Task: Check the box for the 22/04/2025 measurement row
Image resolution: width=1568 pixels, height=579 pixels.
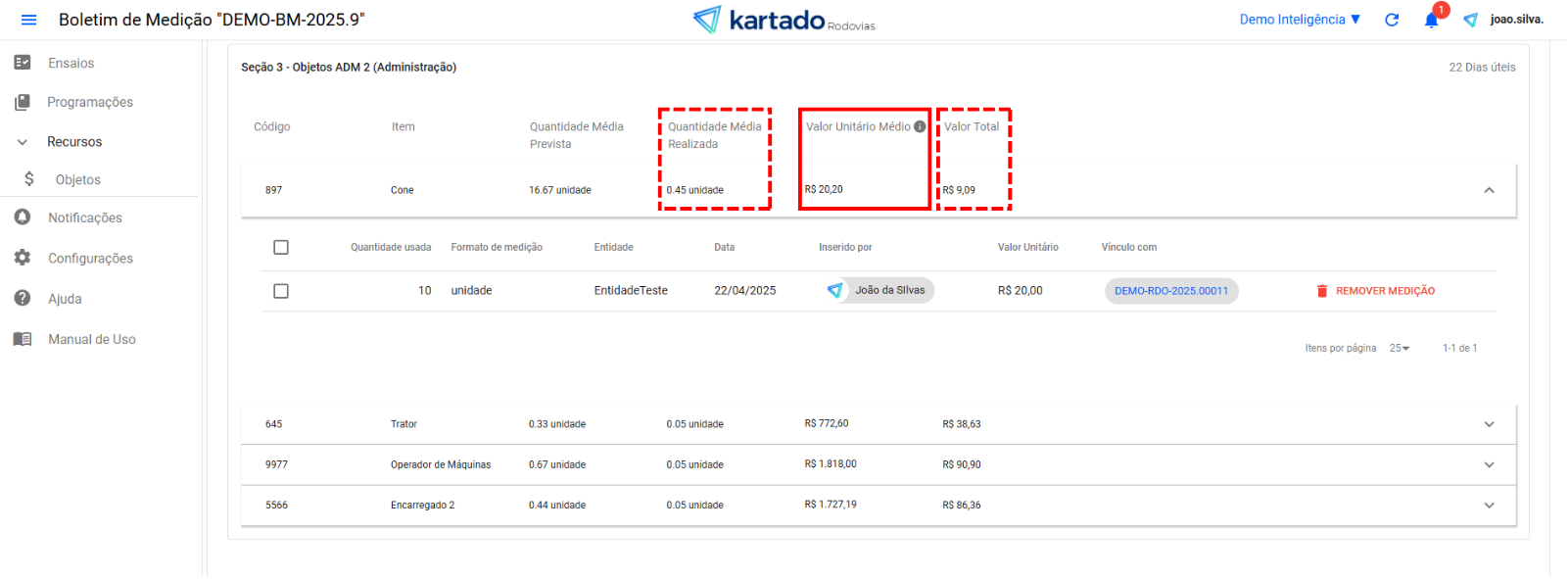Action: [281, 291]
